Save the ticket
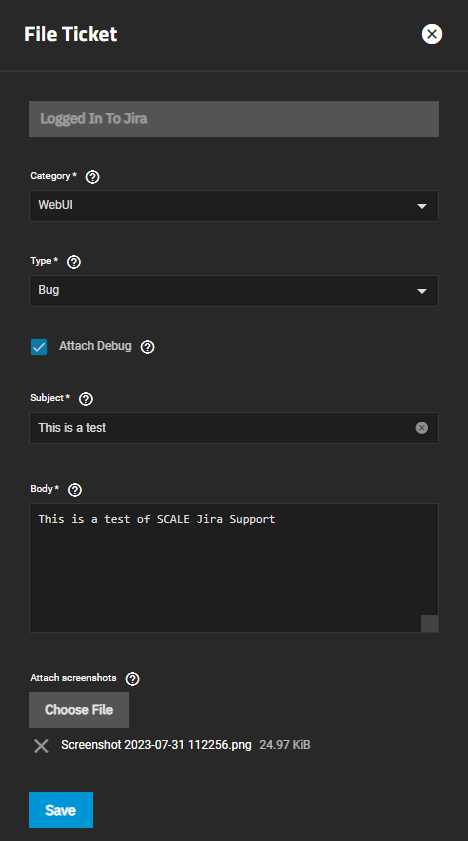 61,810
